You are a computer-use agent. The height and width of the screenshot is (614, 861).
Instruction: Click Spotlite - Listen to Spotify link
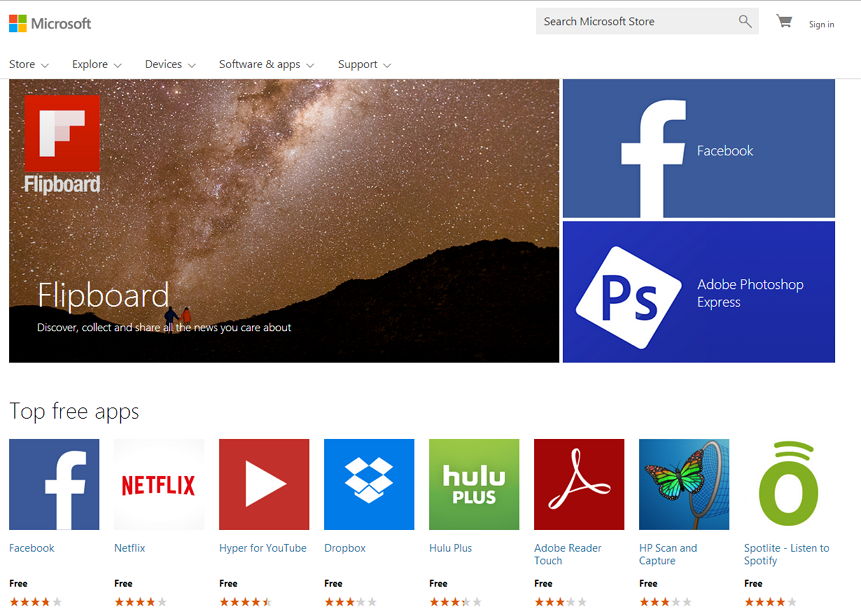[786, 554]
